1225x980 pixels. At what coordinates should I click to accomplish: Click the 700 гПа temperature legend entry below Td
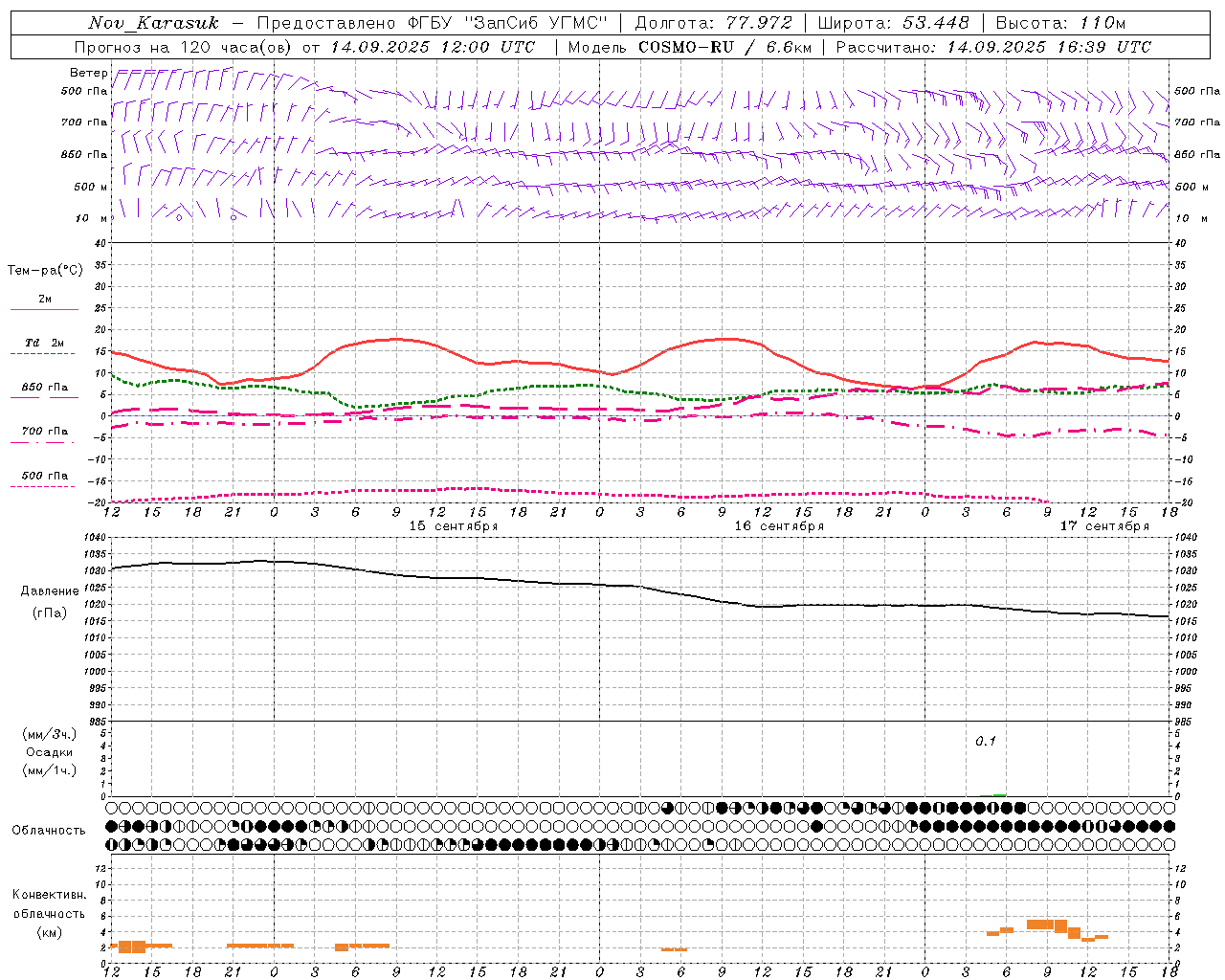(x=44, y=432)
